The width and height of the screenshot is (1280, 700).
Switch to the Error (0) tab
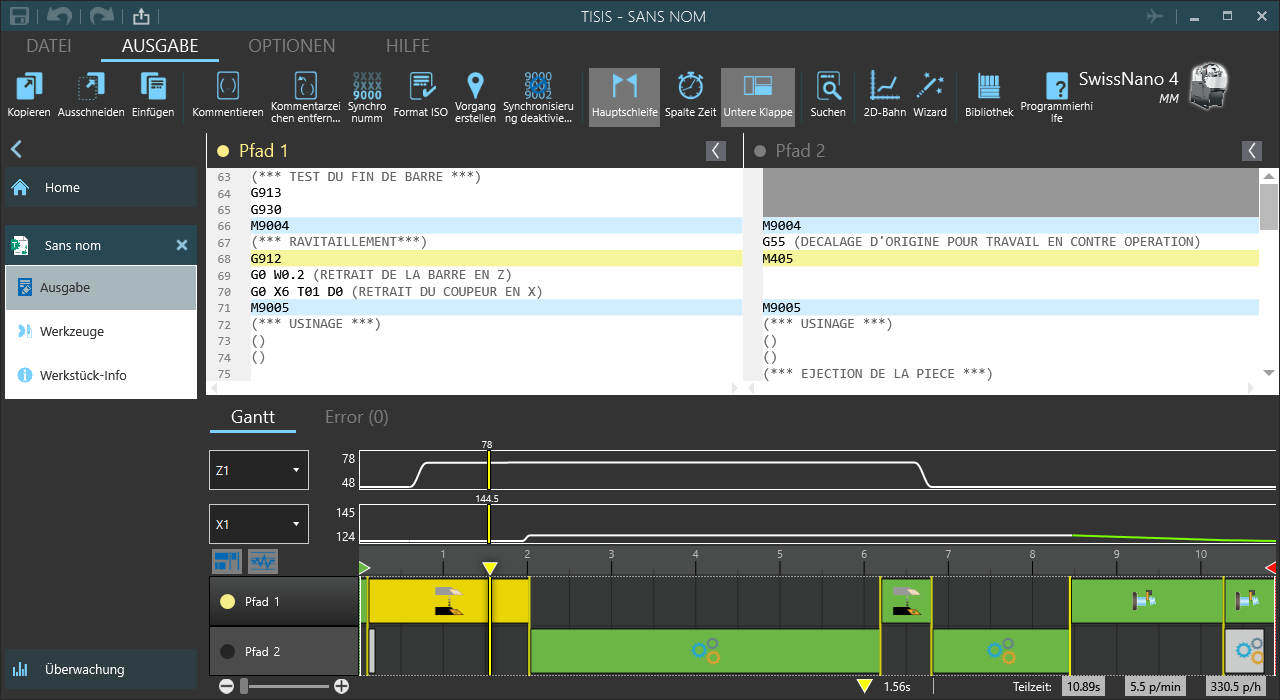pyautogui.click(x=356, y=417)
